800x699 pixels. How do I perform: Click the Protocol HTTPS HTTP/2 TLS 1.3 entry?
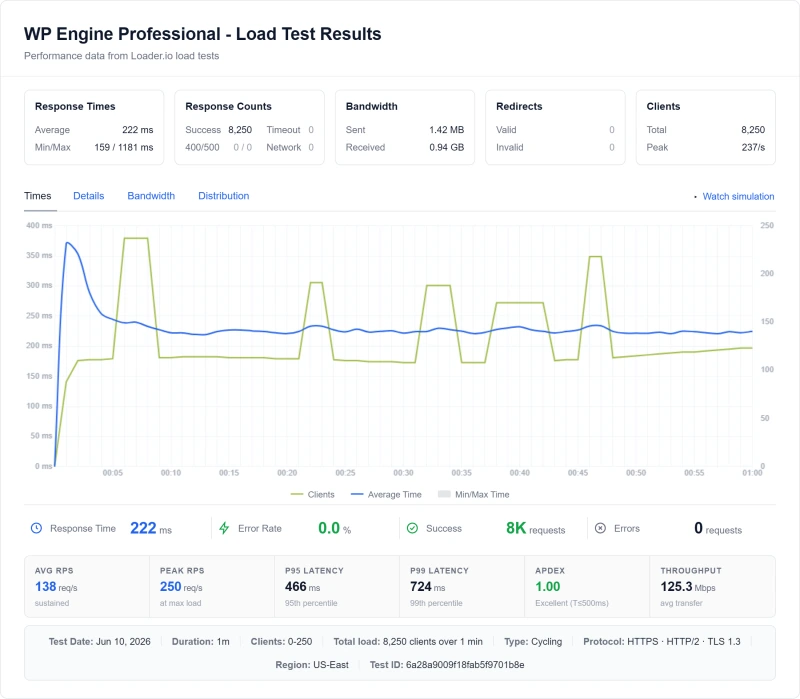(662, 641)
